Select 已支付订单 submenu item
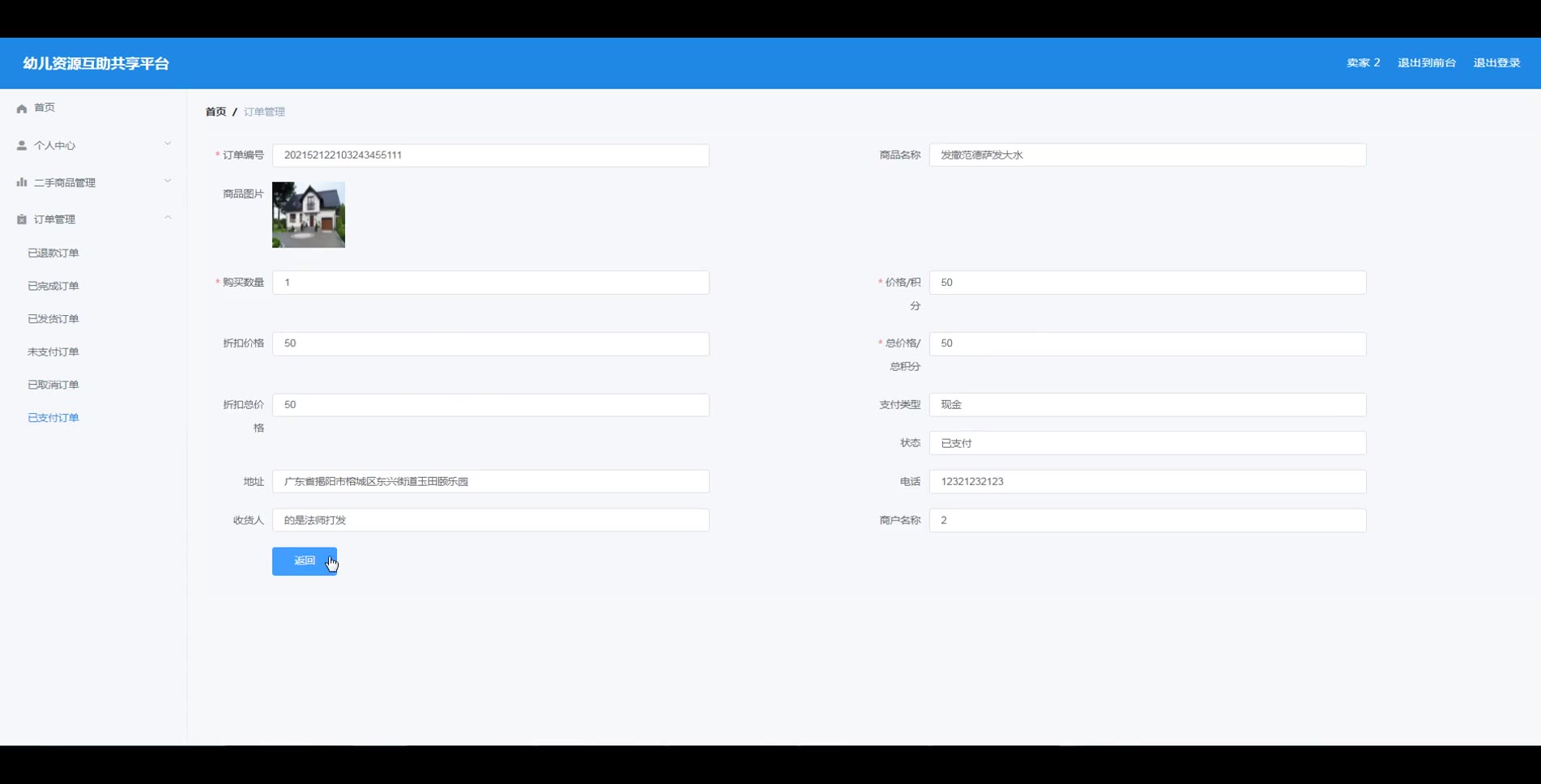Image resolution: width=1541 pixels, height=784 pixels. [x=53, y=418]
